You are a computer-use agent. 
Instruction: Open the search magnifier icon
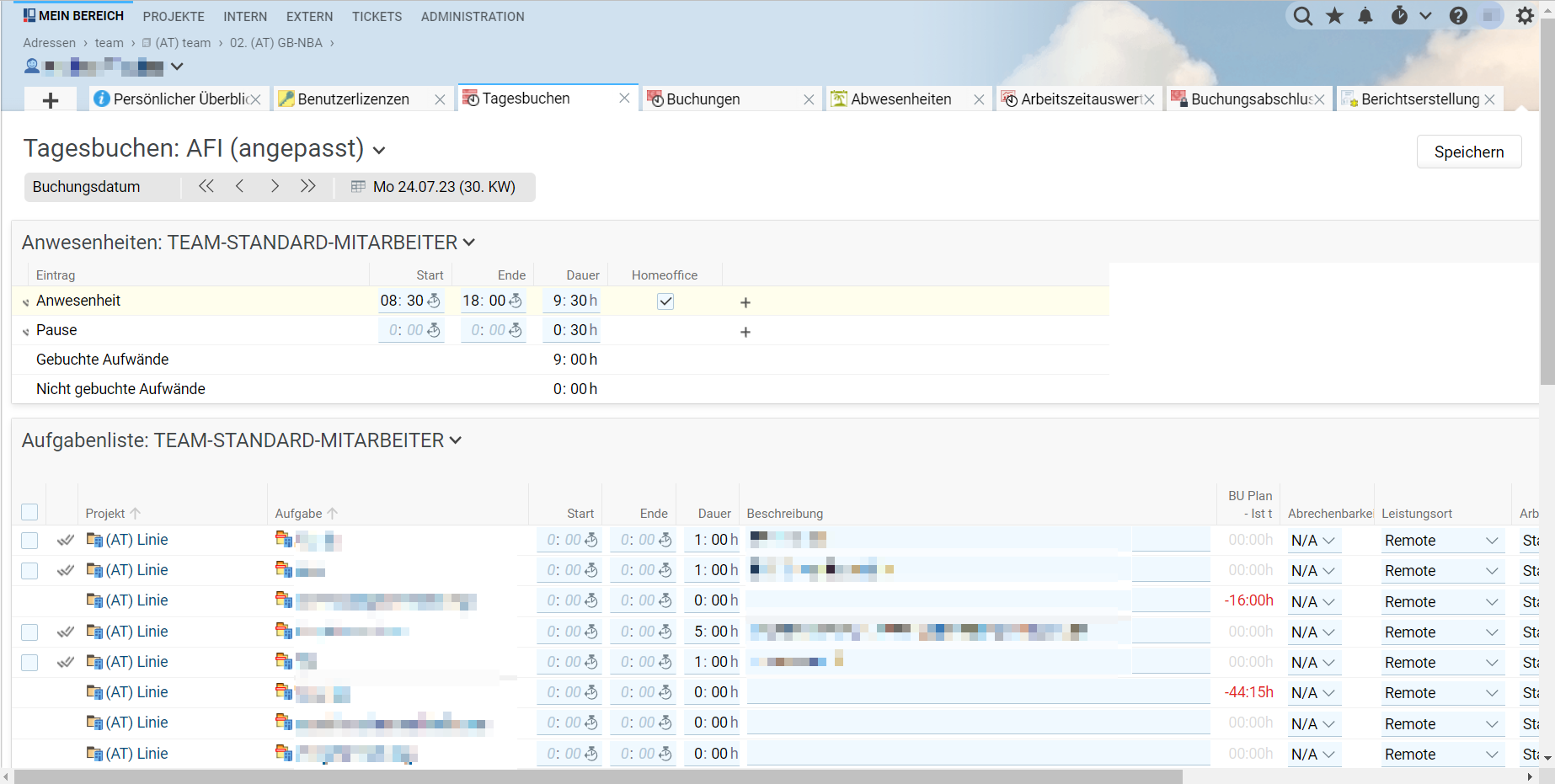click(x=1302, y=16)
